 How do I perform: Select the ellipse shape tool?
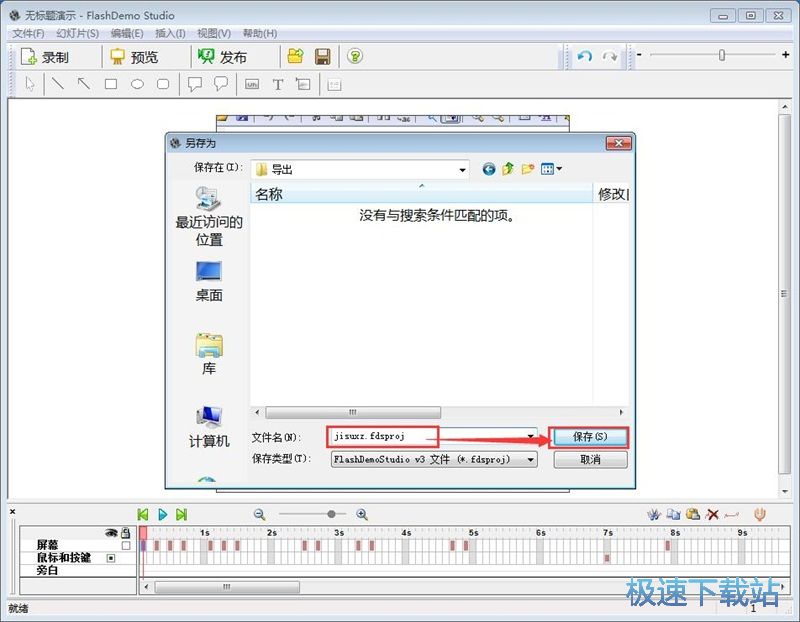[137, 84]
